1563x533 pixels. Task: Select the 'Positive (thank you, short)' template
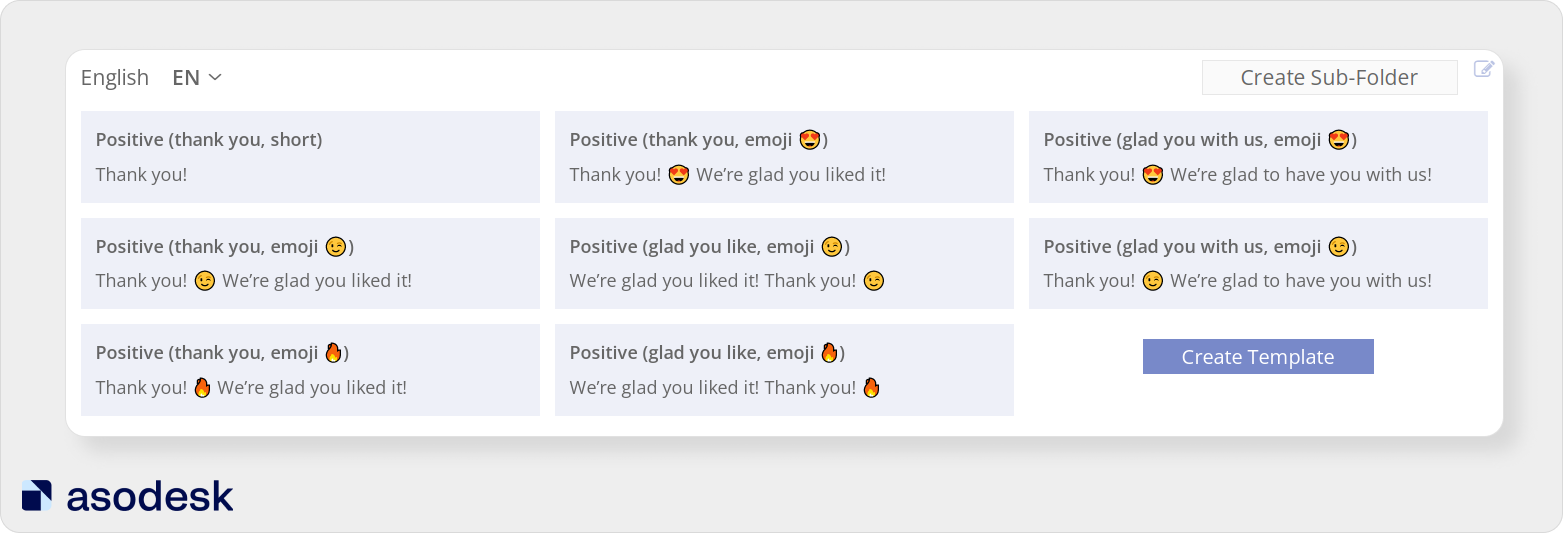pos(310,157)
